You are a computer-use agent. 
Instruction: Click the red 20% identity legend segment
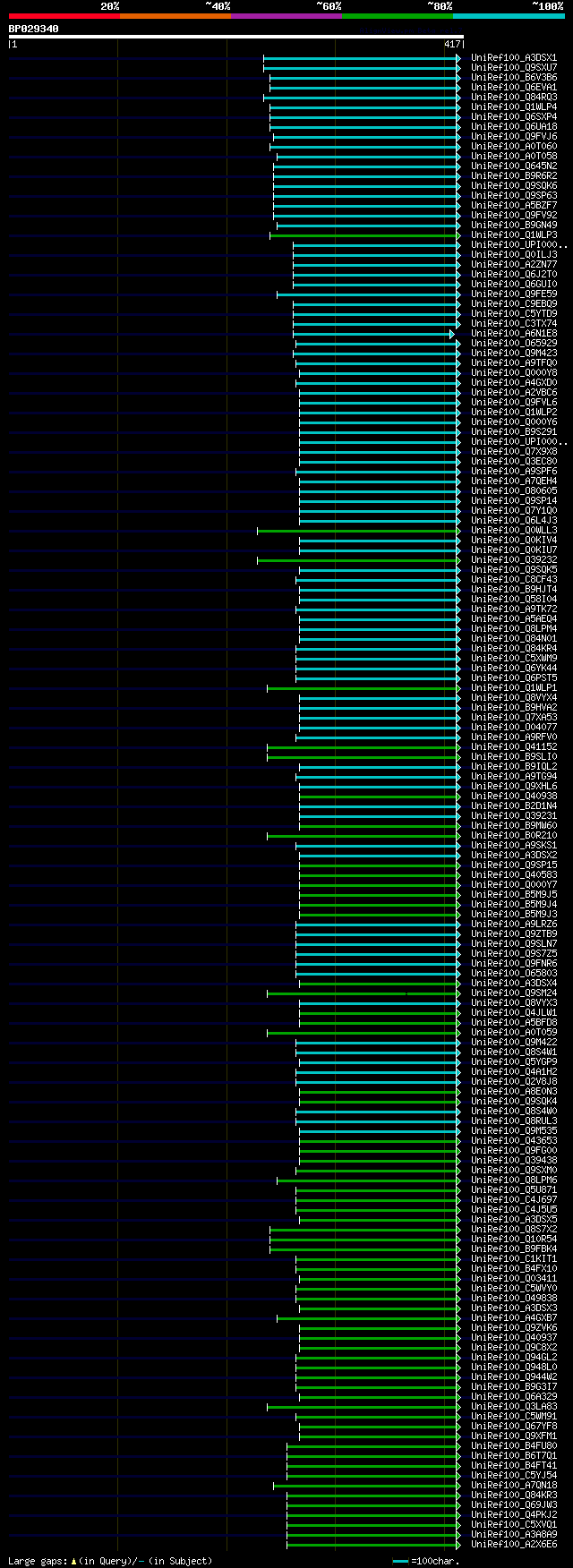coord(64,16)
